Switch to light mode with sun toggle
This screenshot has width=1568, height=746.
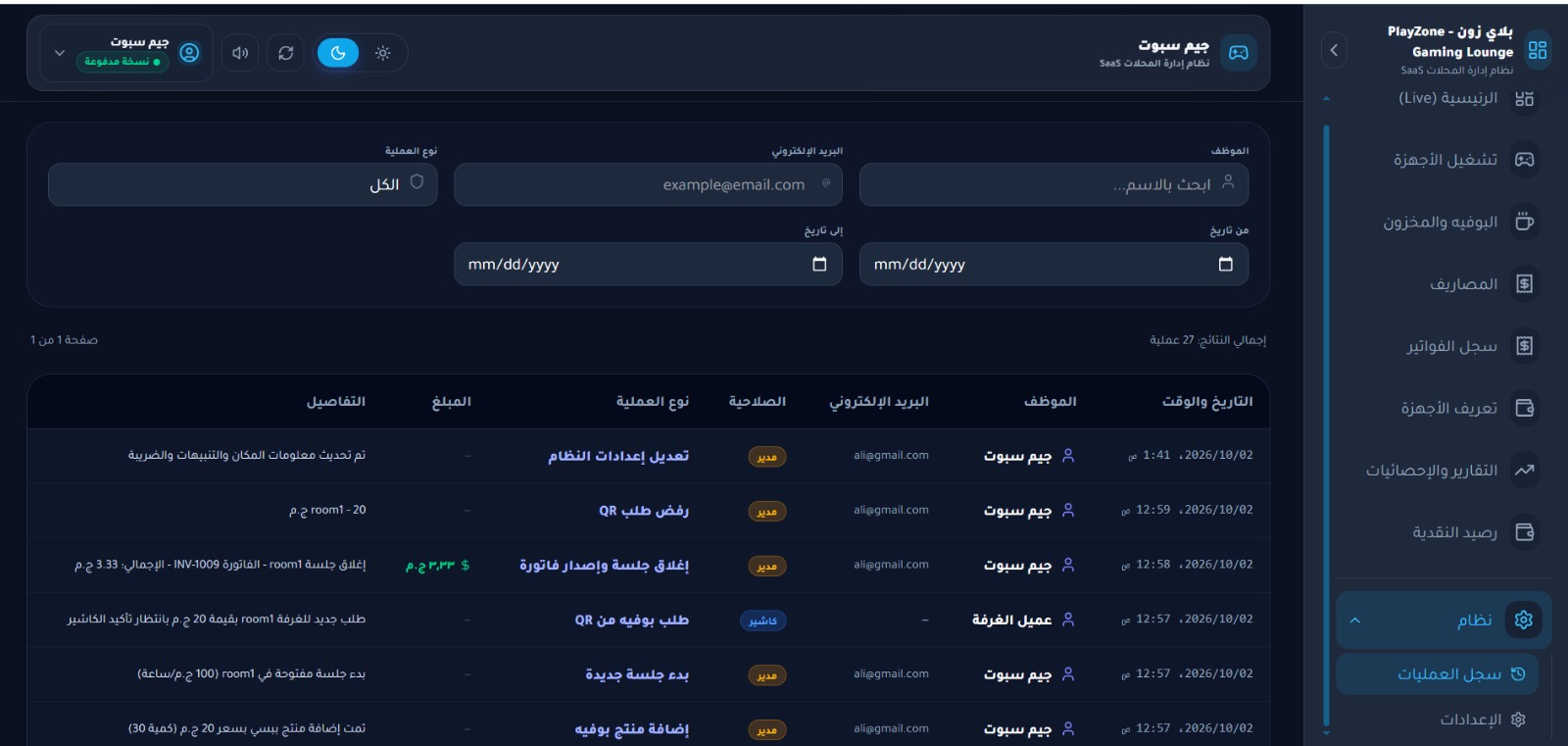pos(383,53)
